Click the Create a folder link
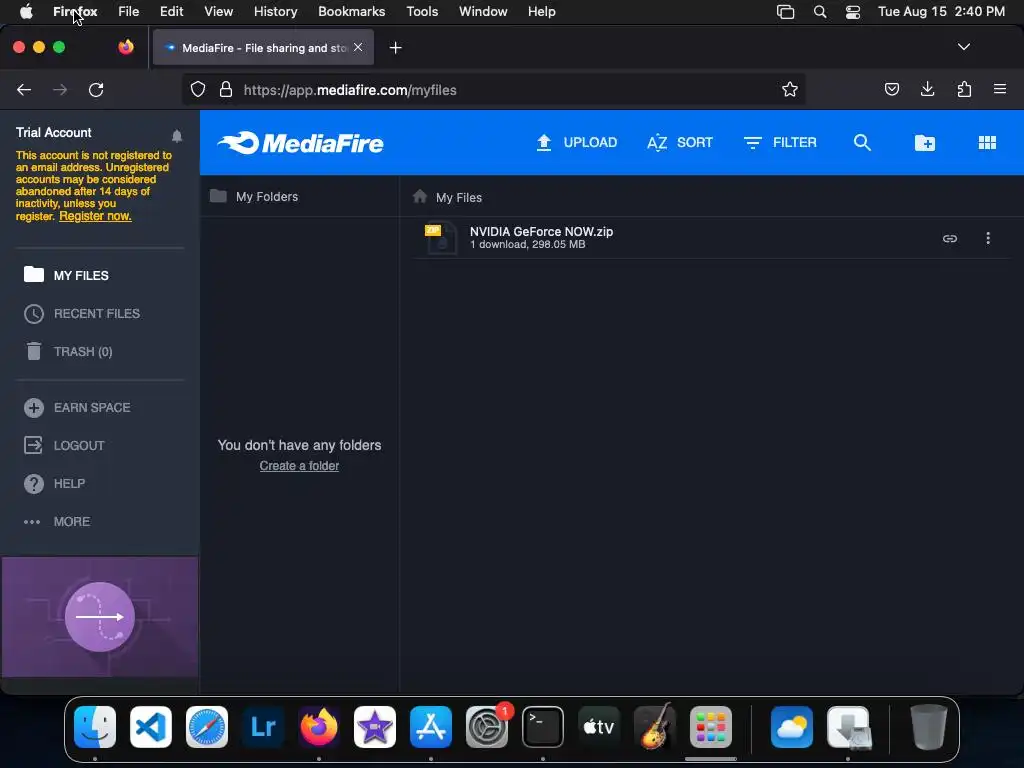Image resolution: width=1024 pixels, height=768 pixels. [299, 466]
